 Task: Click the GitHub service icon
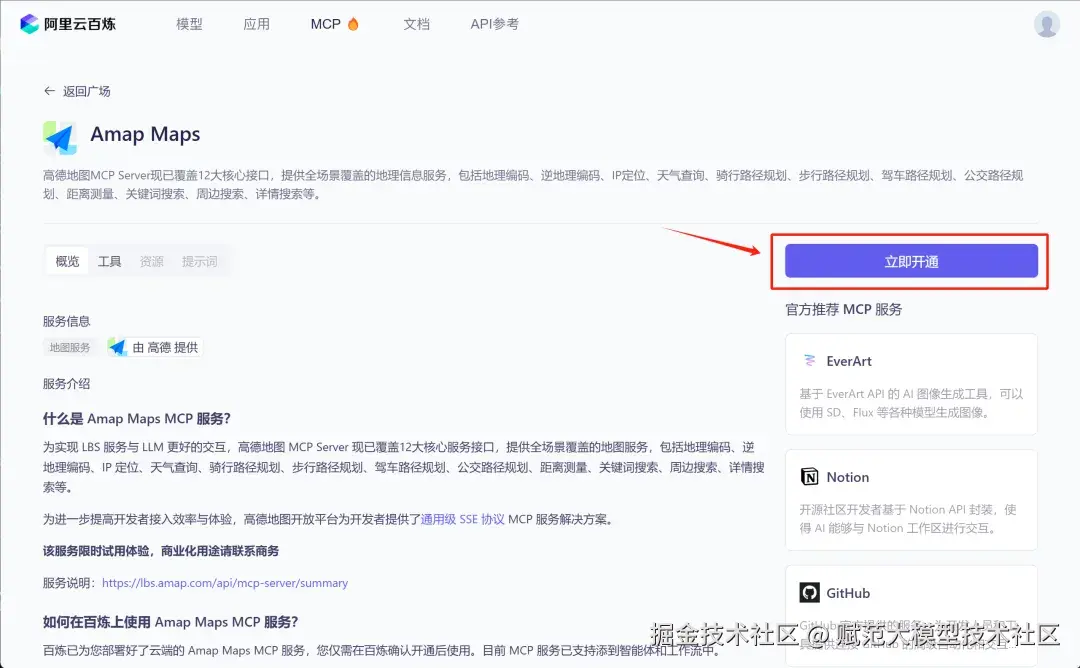tap(811, 592)
